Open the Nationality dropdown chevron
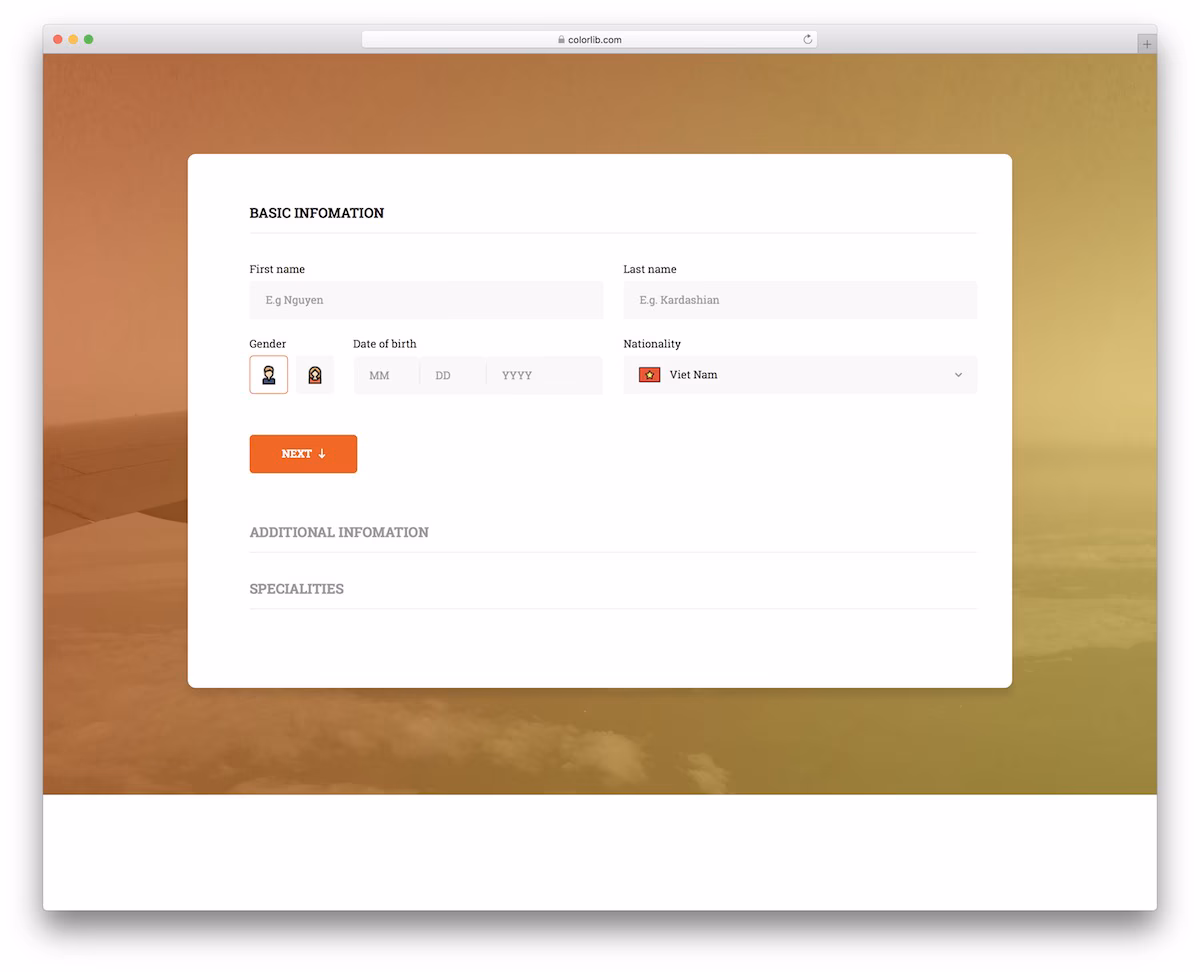This screenshot has height=972, width=1200. (958, 375)
